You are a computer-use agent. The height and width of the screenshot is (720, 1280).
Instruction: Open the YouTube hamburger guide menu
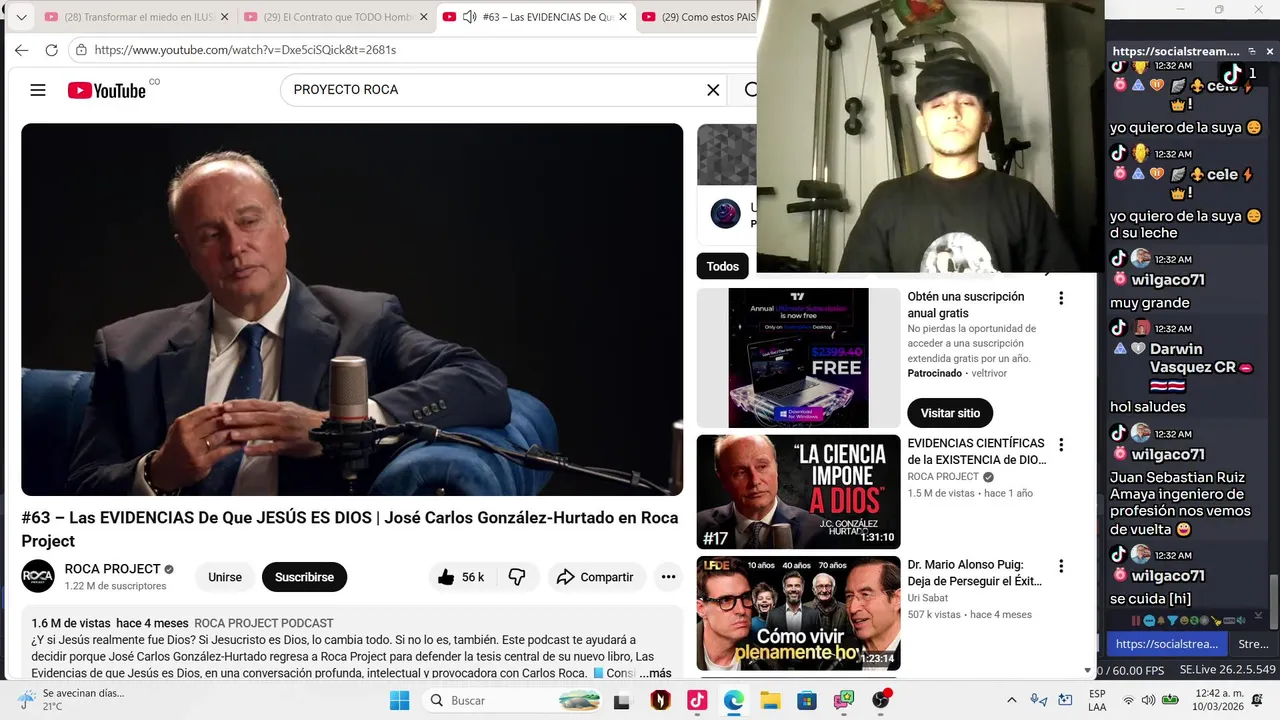pos(38,90)
